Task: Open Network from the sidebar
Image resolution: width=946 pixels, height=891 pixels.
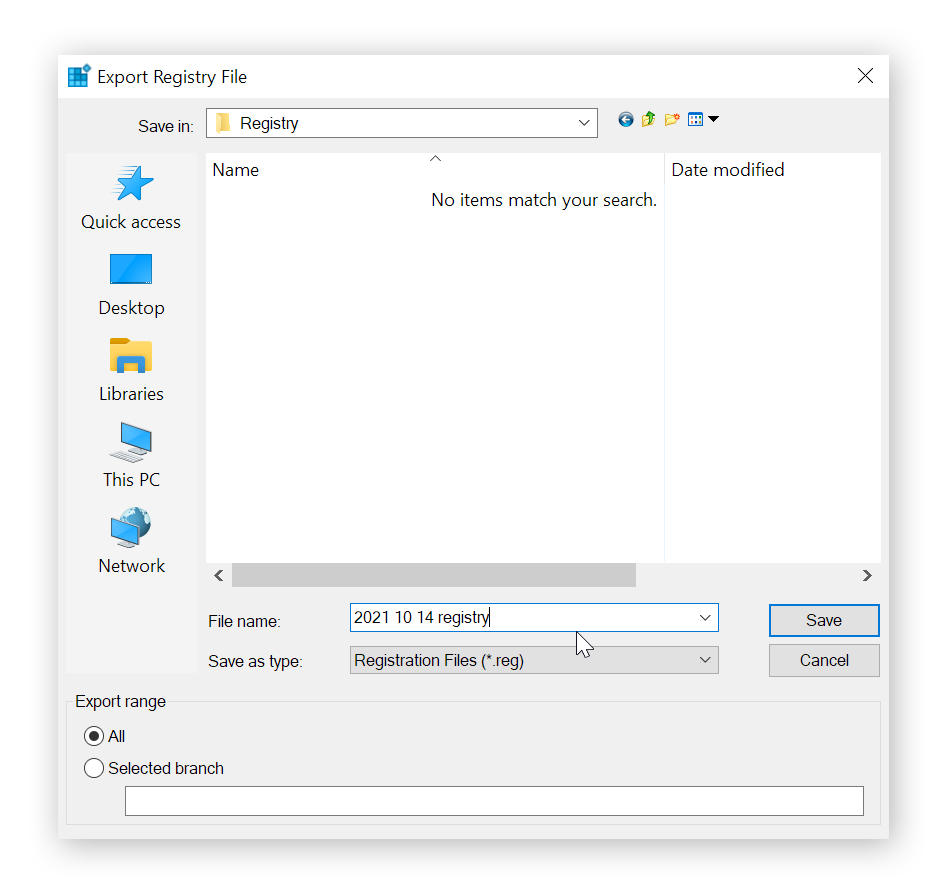Action: tap(130, 540)
